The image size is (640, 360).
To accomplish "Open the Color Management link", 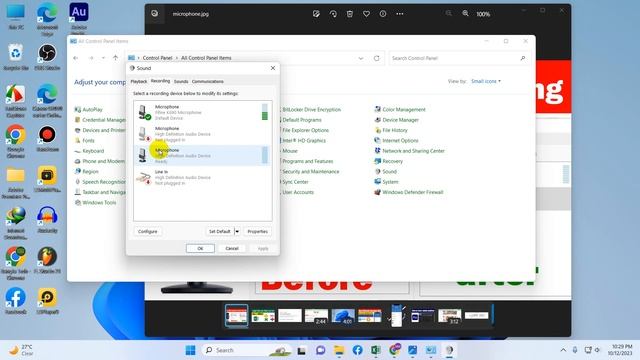I will point(404,109).
